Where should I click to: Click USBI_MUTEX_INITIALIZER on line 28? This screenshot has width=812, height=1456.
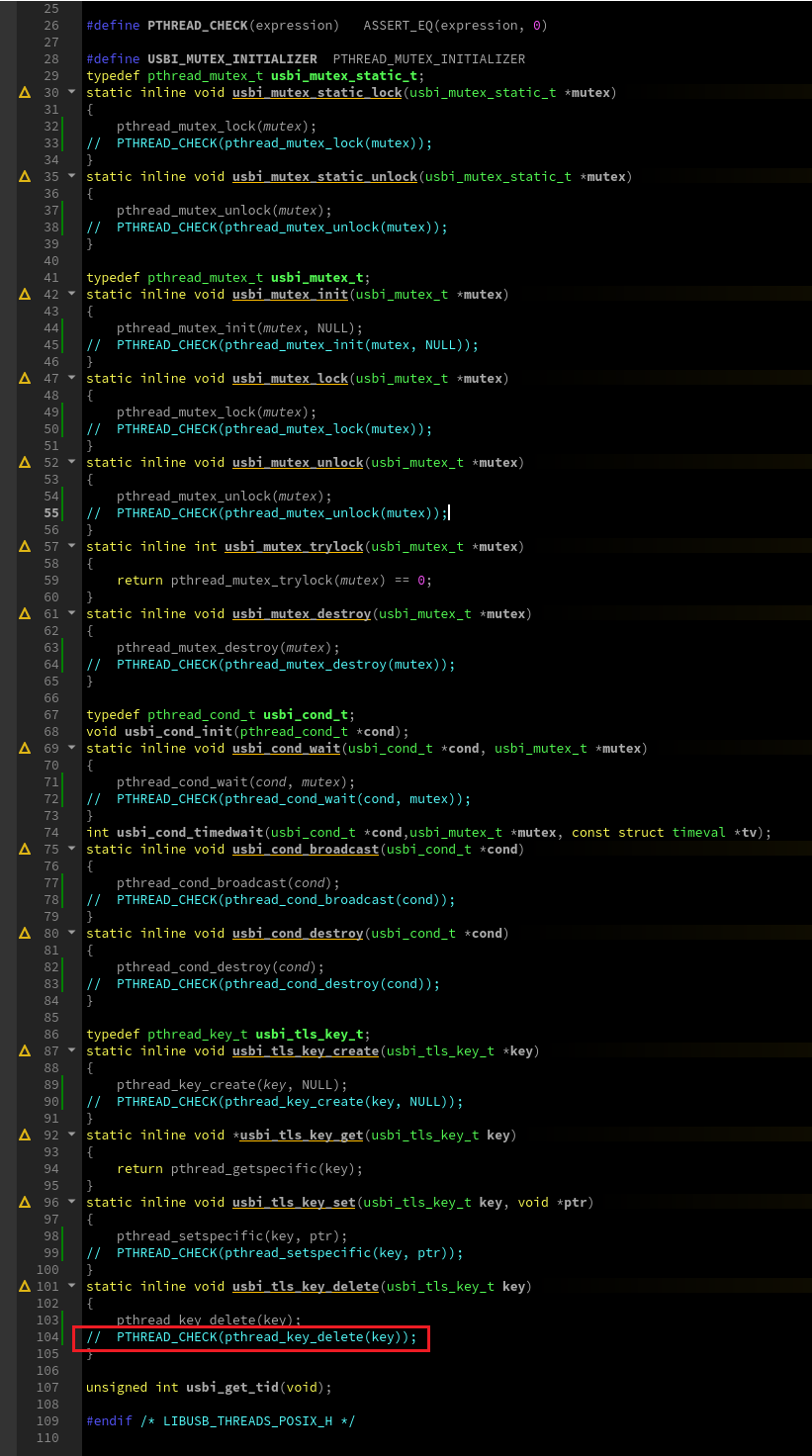coord(232,59)
